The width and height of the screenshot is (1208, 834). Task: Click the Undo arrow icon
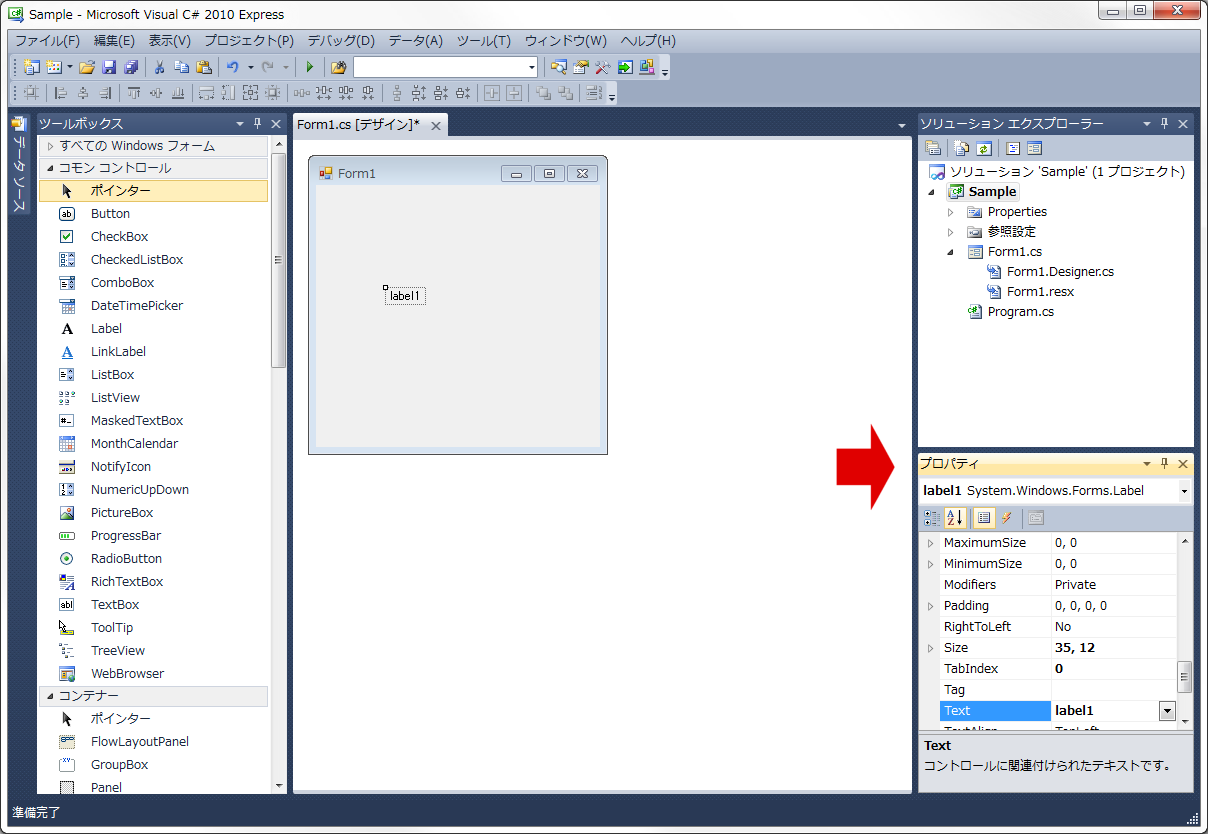(232, 67)
